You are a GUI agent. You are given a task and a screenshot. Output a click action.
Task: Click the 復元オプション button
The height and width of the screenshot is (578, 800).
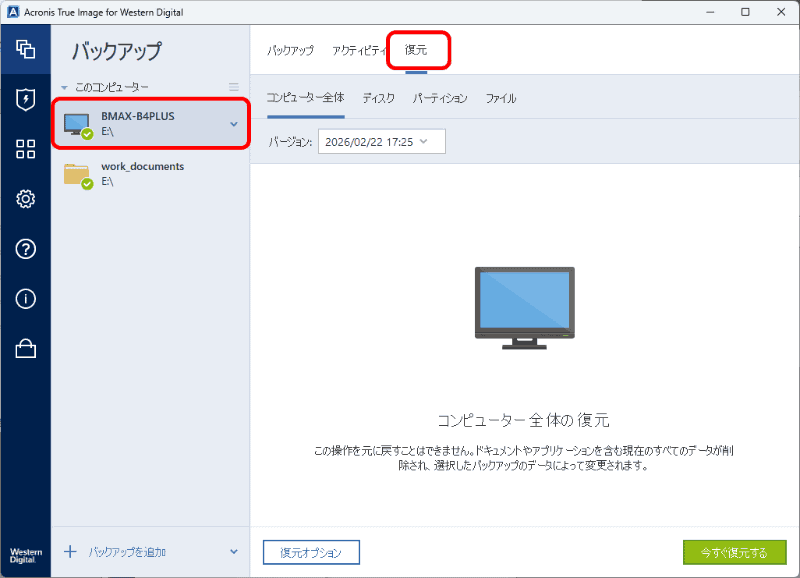(x=310, y=551)
